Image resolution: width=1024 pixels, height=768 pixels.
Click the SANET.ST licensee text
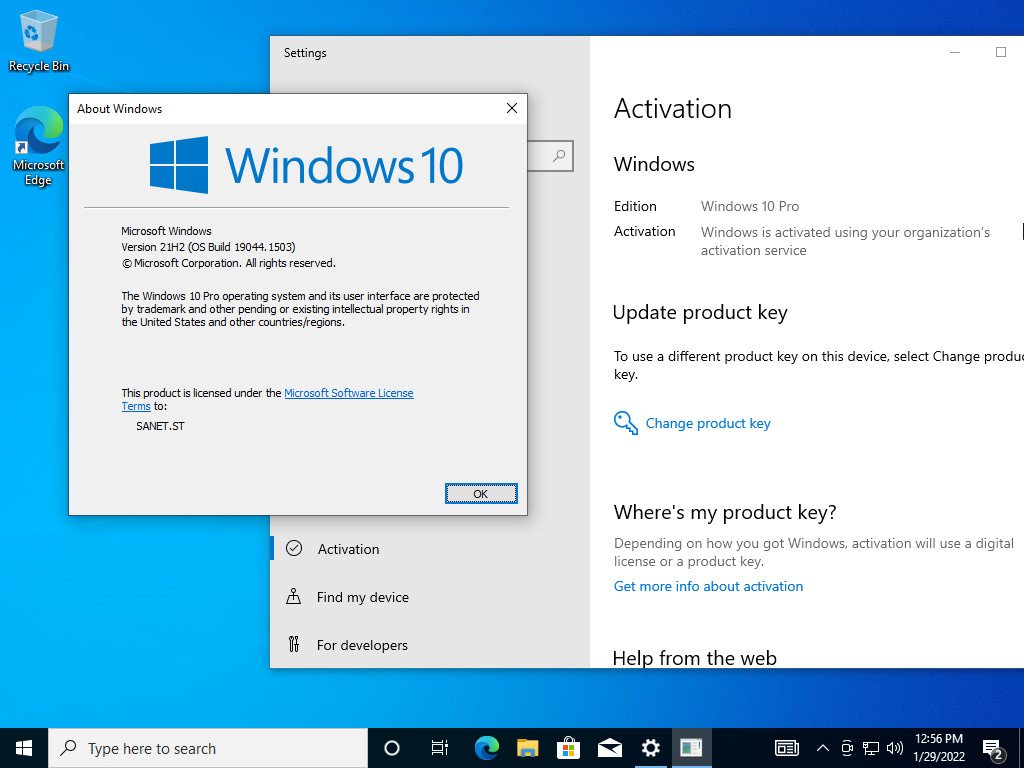pyautogui.click(x=161, y=426)
